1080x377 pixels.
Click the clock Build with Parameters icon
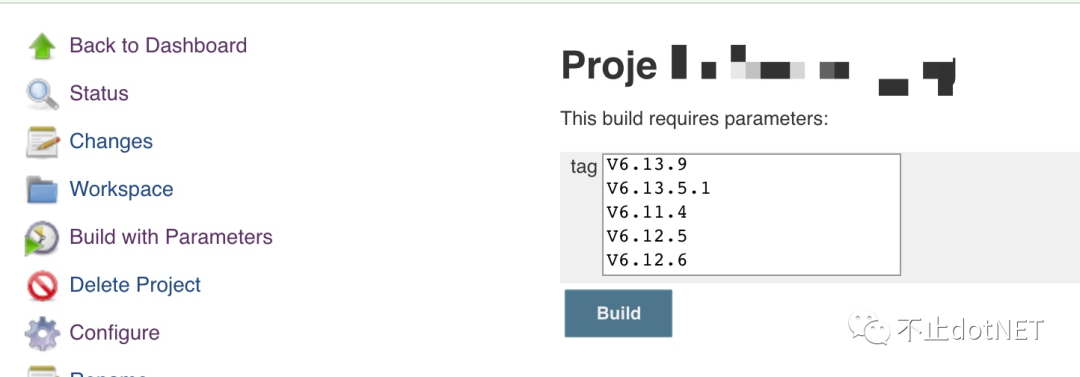pyautogui.click(x=42, y=238)
